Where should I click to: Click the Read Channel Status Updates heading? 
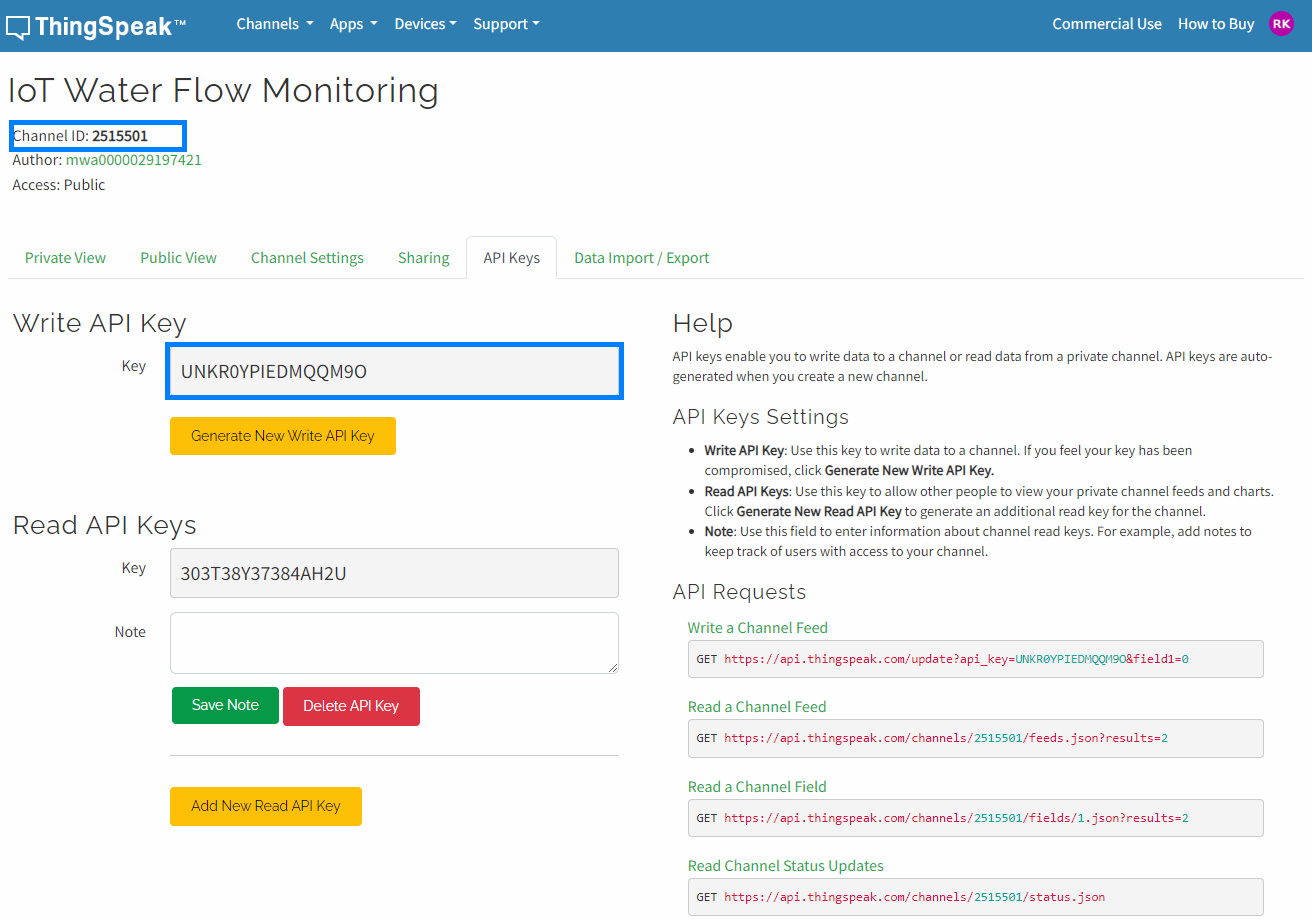[x=786, y=866]
